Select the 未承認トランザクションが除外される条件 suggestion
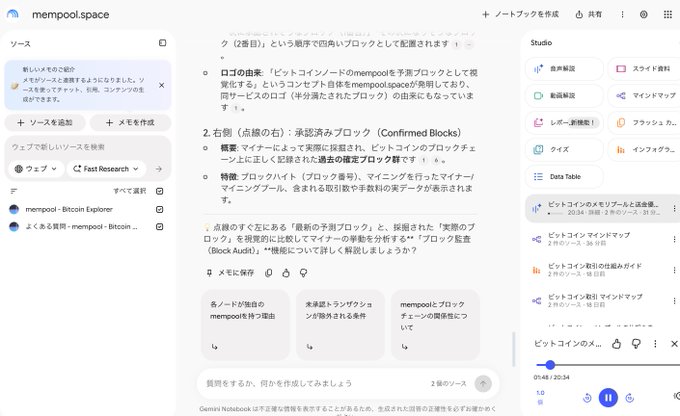Viewport: 680px width, 416px height. tap(340, 325)
